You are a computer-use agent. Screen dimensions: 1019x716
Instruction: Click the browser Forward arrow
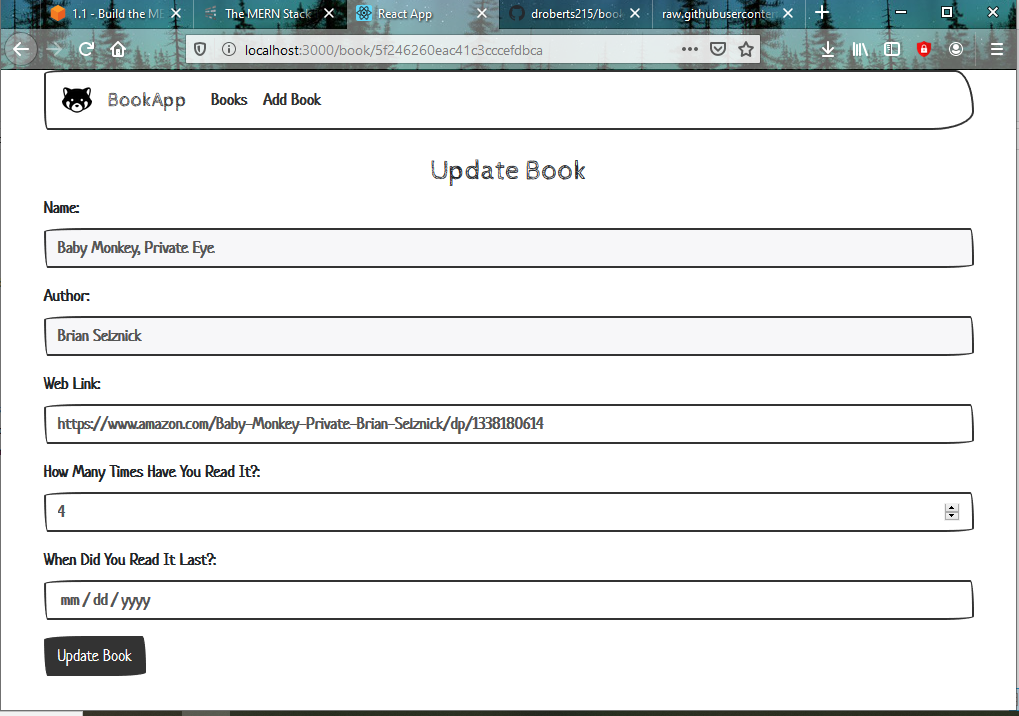tap(55, 49)
